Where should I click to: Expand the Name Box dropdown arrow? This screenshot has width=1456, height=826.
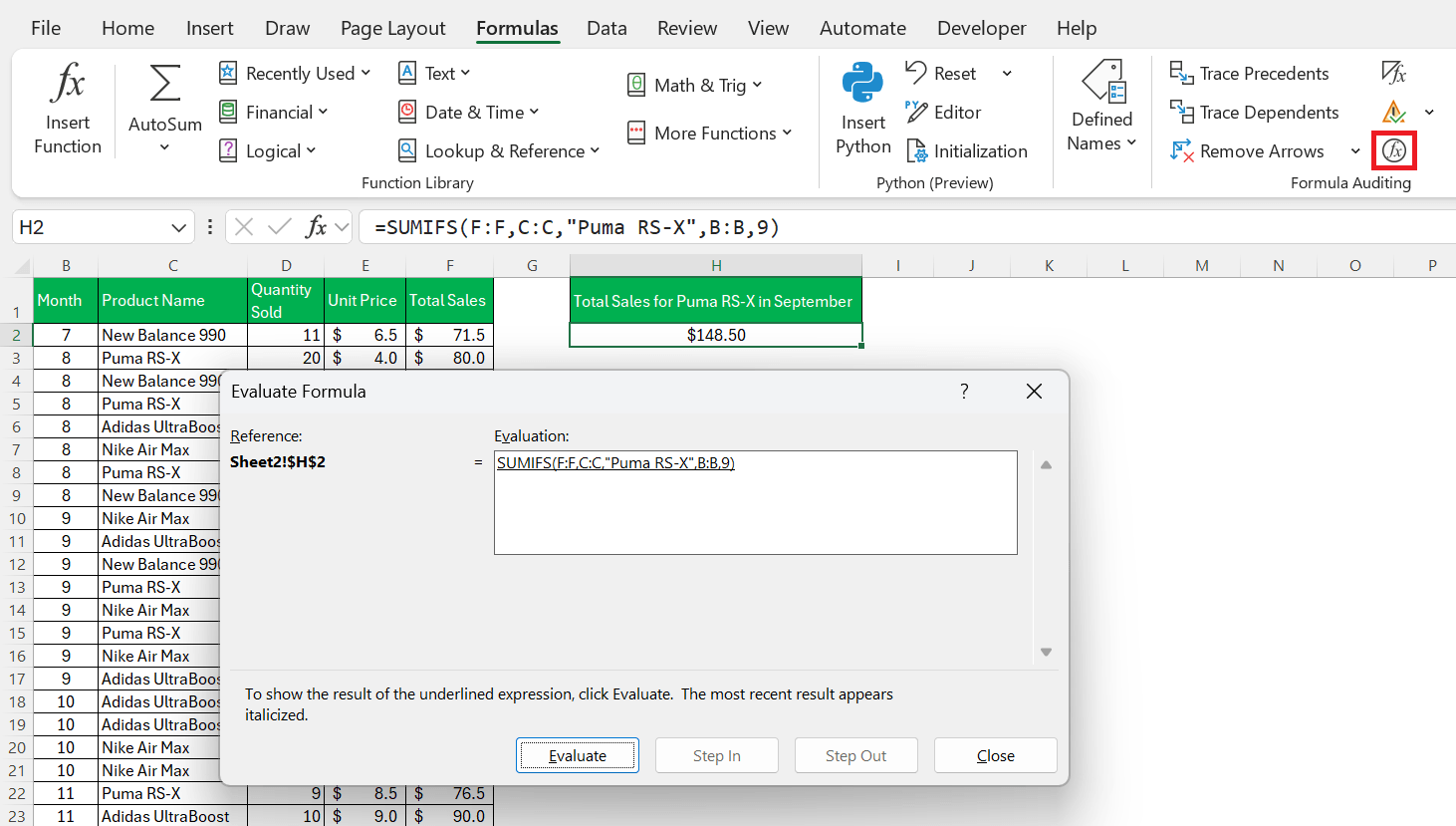point(179,227)
